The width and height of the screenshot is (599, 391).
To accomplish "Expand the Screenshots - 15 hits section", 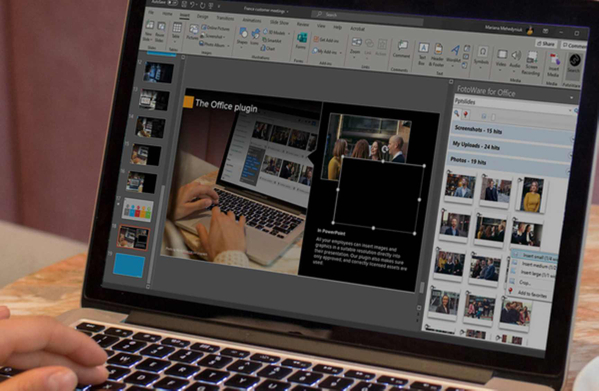I will tap(512, 132).
